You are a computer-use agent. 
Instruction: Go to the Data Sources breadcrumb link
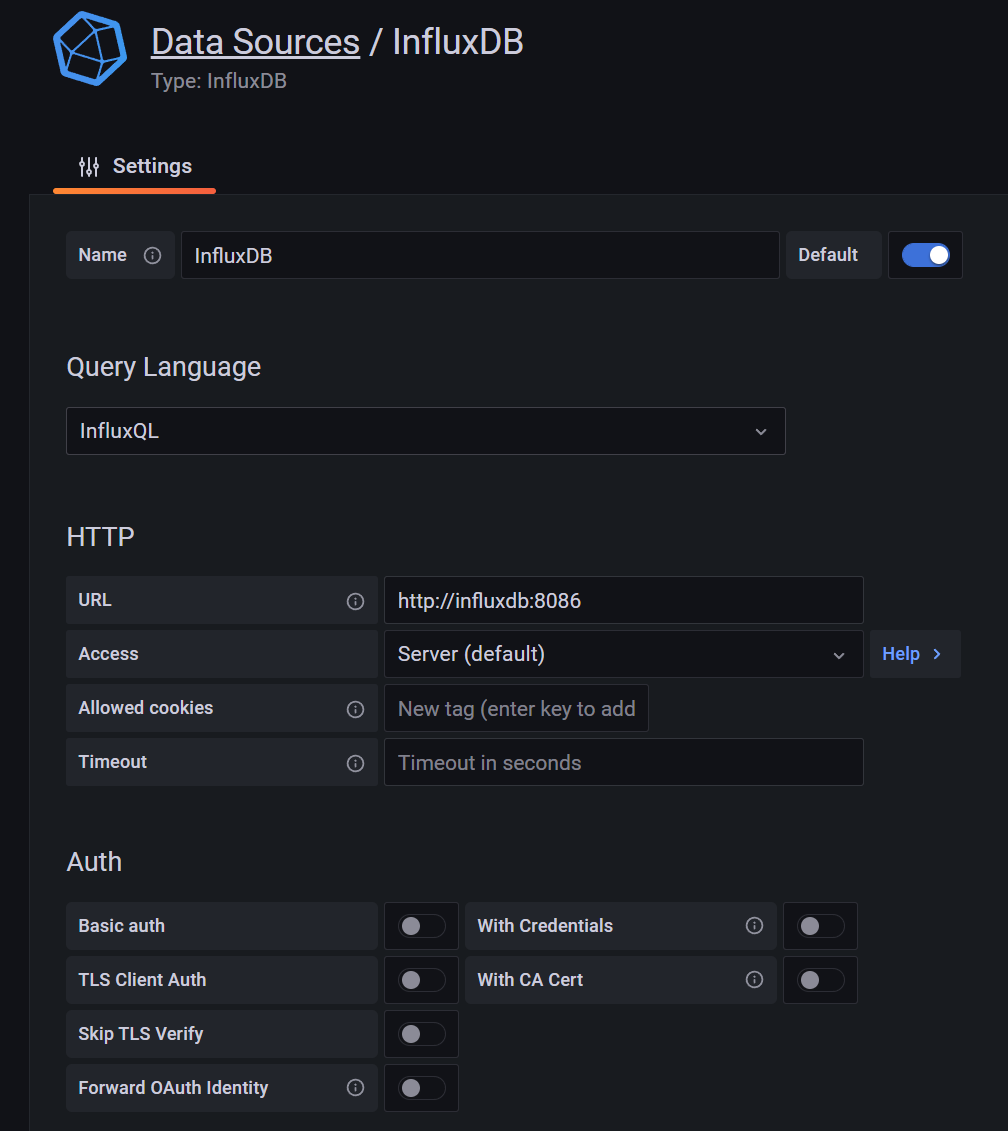[x=255, y=42]
